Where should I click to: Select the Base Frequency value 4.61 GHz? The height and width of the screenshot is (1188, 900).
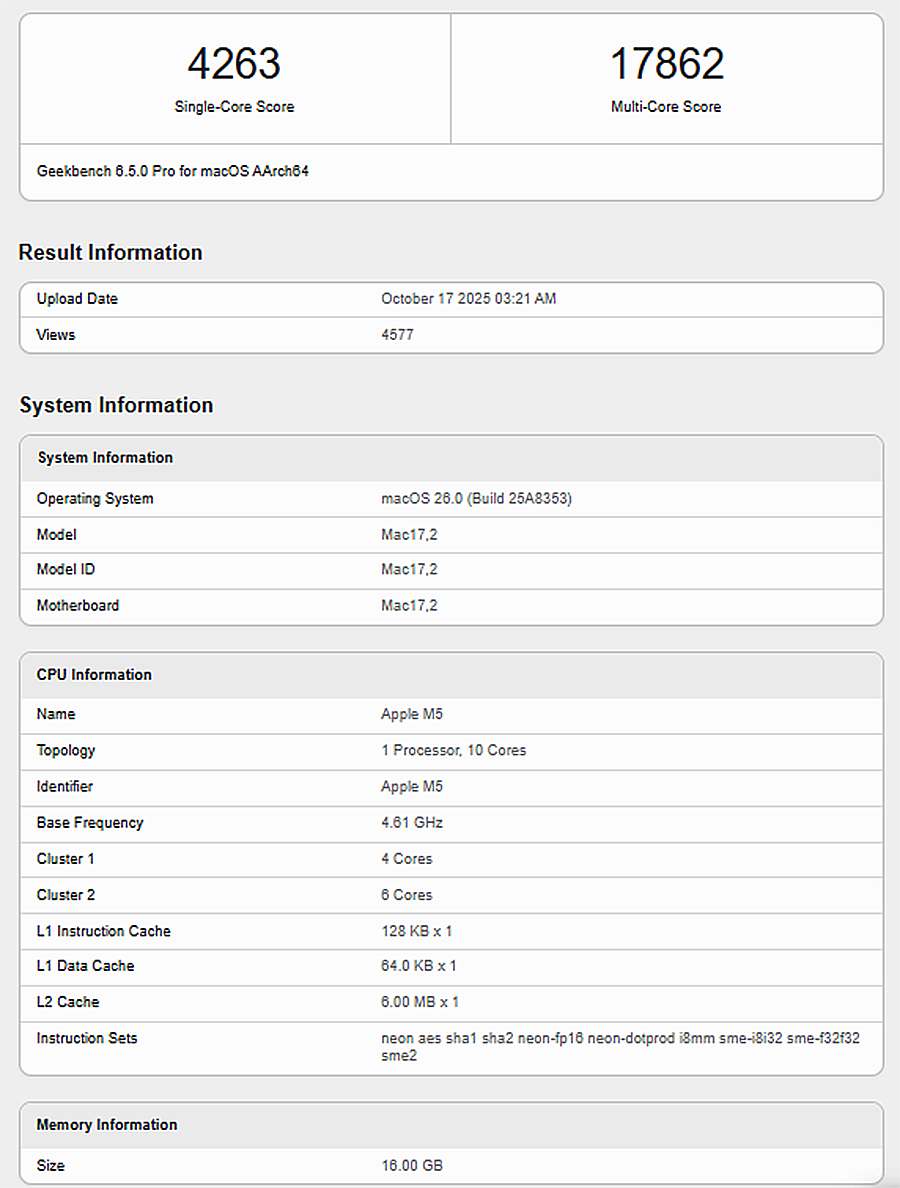(x=412, y=823)
